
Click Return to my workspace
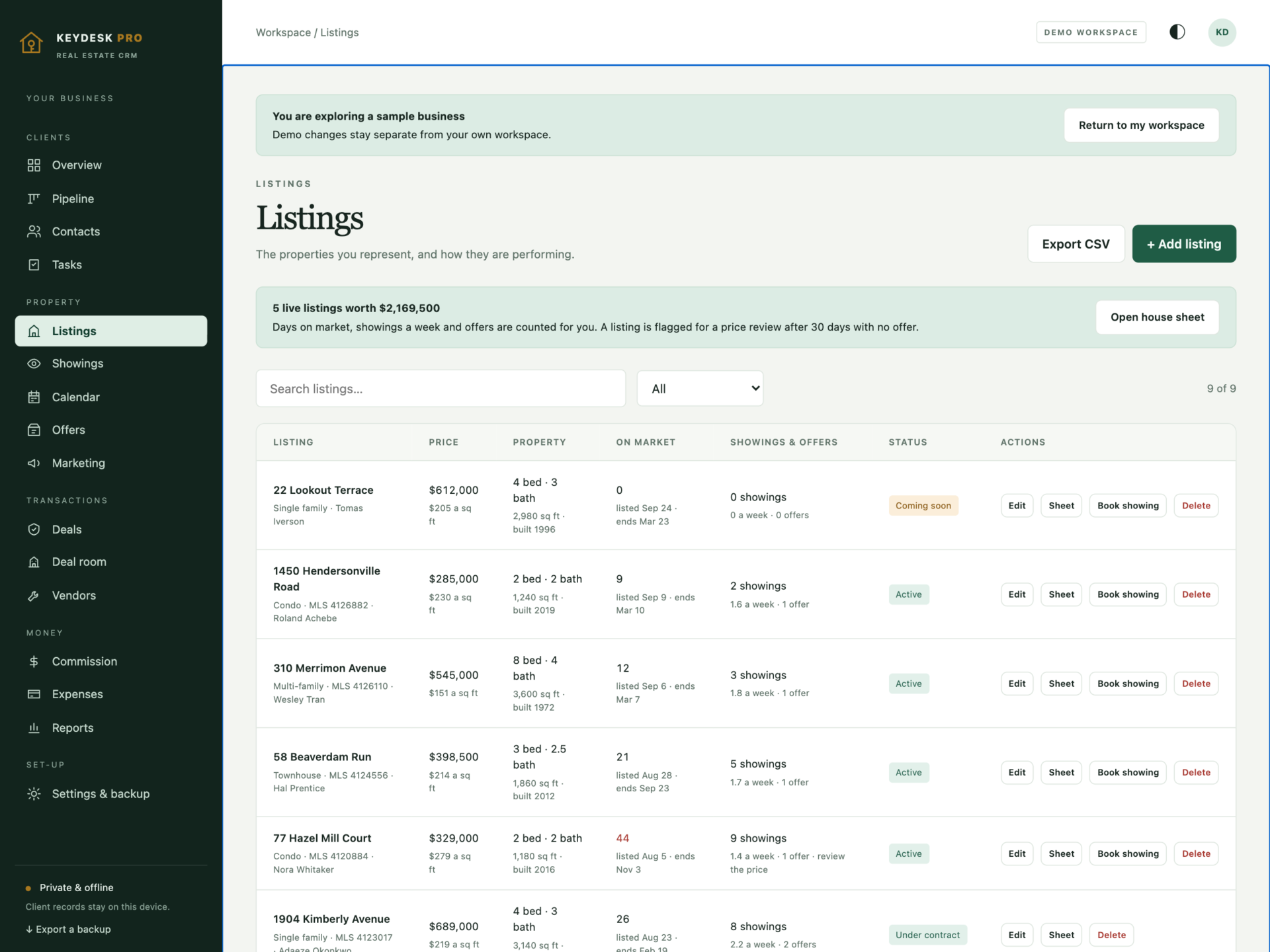pyautogui.click(x=1141, y=125)
